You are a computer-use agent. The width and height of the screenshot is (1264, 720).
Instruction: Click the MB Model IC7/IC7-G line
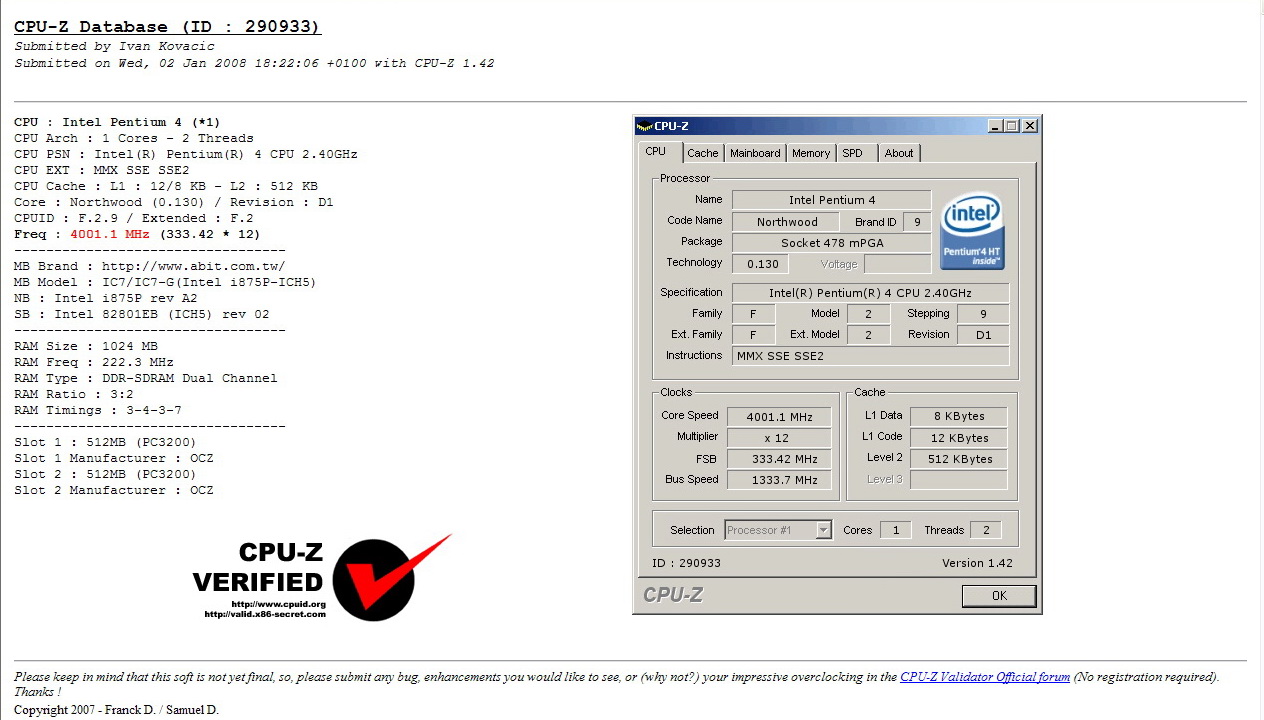165,282
